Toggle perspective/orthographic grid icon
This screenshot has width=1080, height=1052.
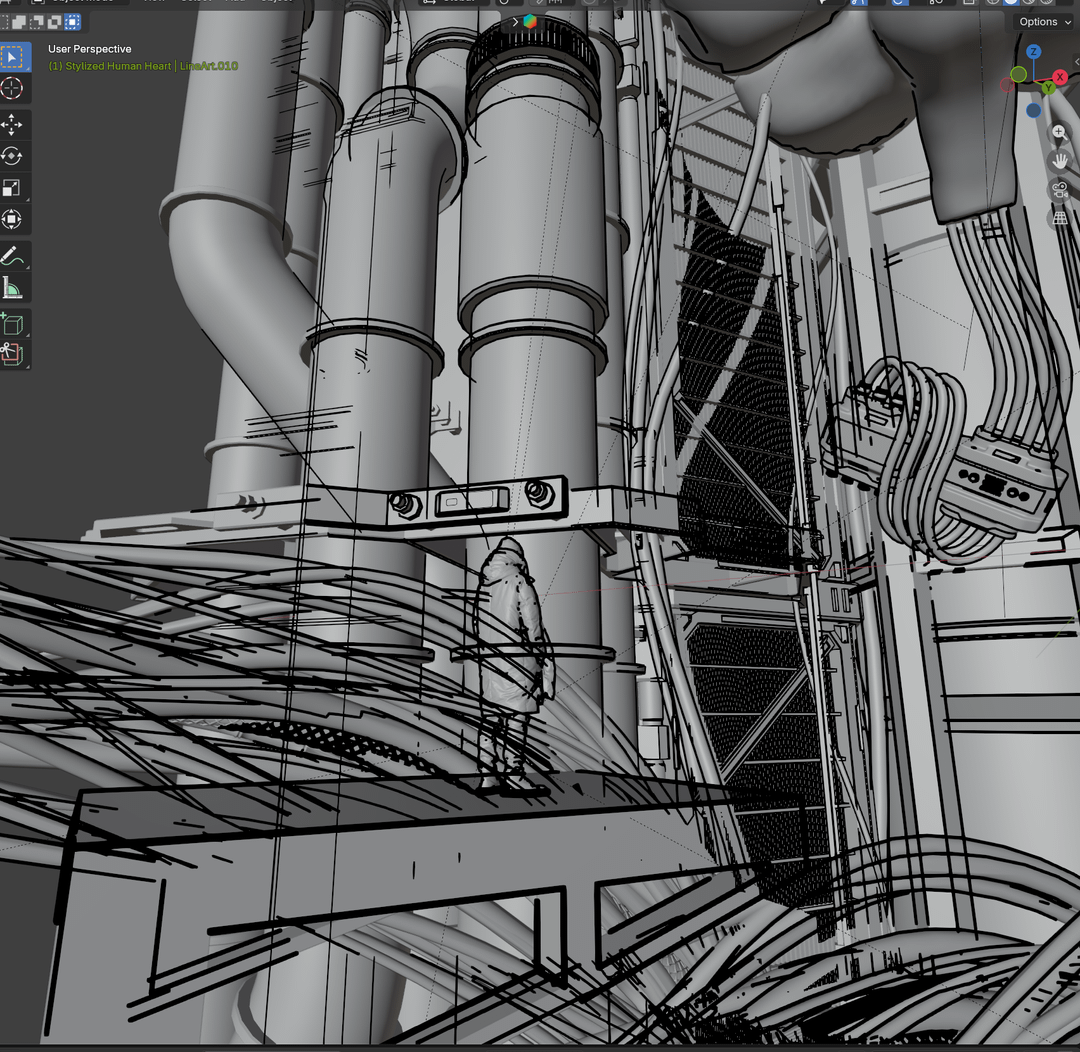[1060, 218]
